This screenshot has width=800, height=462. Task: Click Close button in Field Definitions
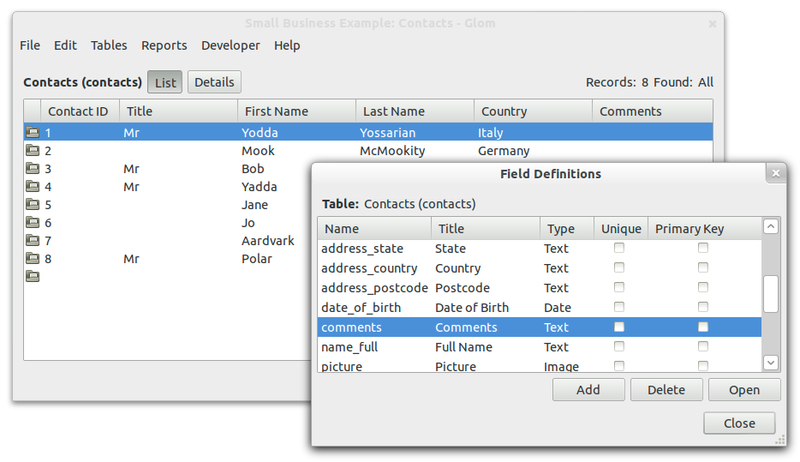coord(739,423)
